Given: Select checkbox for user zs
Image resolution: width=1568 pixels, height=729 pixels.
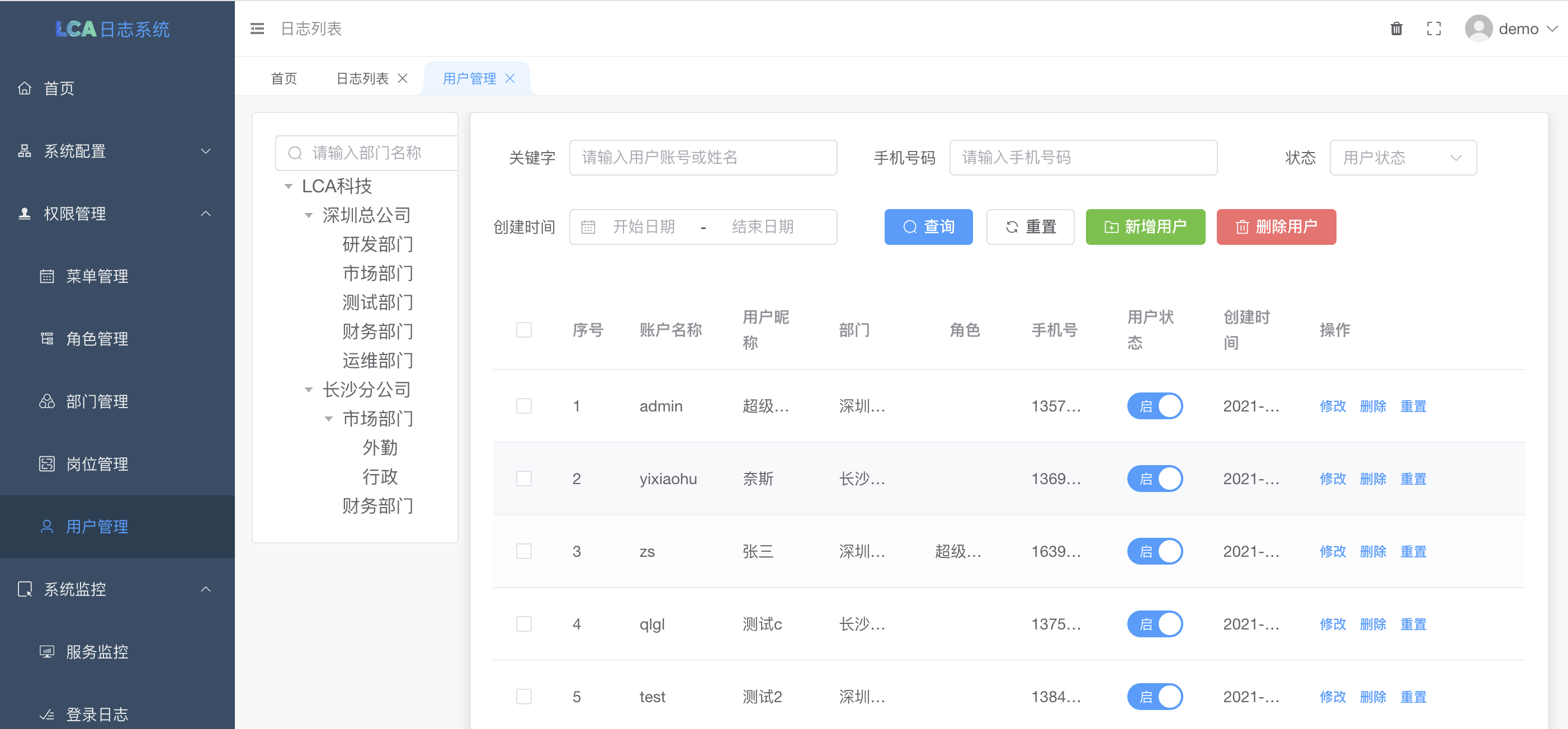Looking at the screenshot, I should (x=523, y=551).
